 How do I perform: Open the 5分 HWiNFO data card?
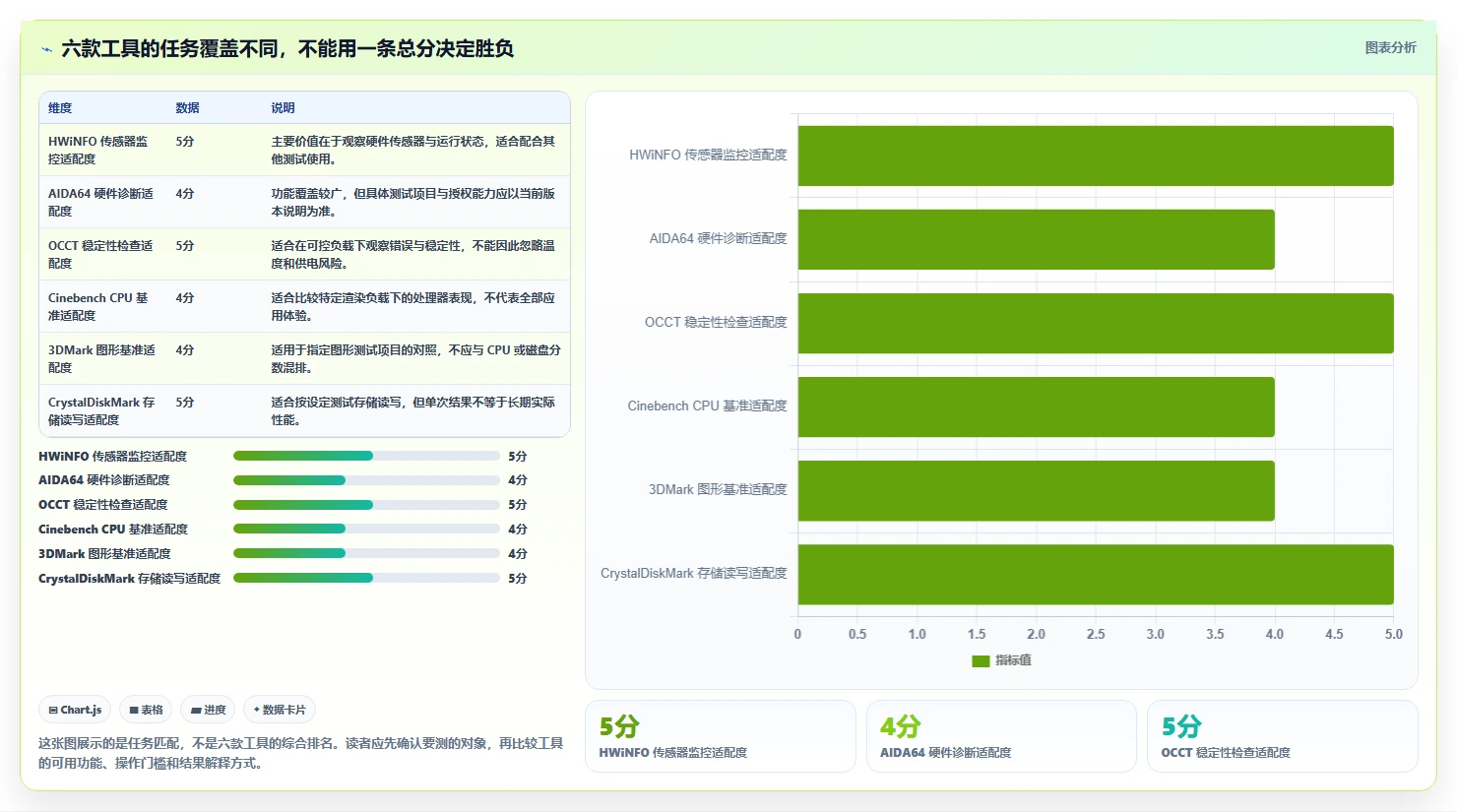point(721,736)
